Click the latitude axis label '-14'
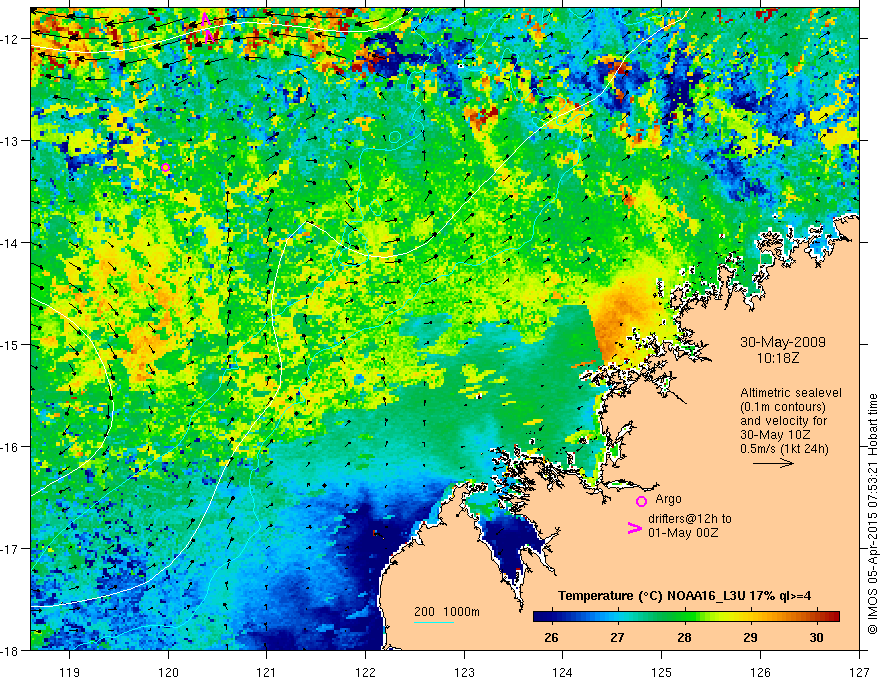This screenshot has width=880, height=680. (10, 243)
